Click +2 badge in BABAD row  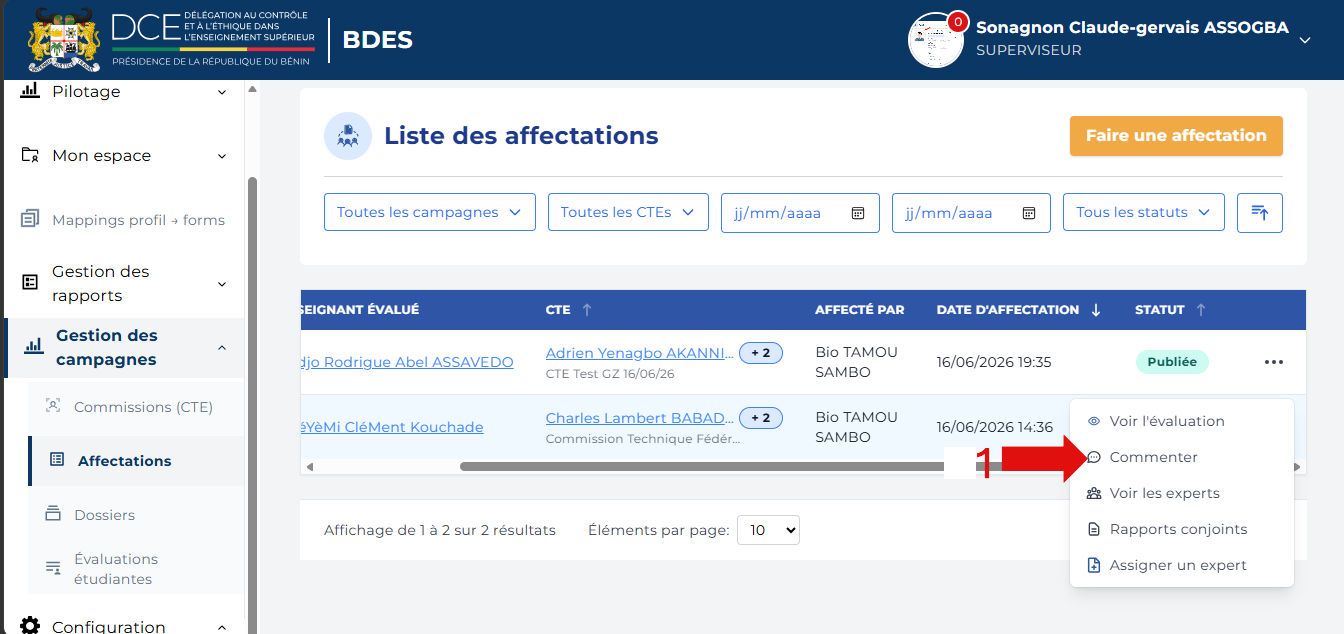(761, 418)
